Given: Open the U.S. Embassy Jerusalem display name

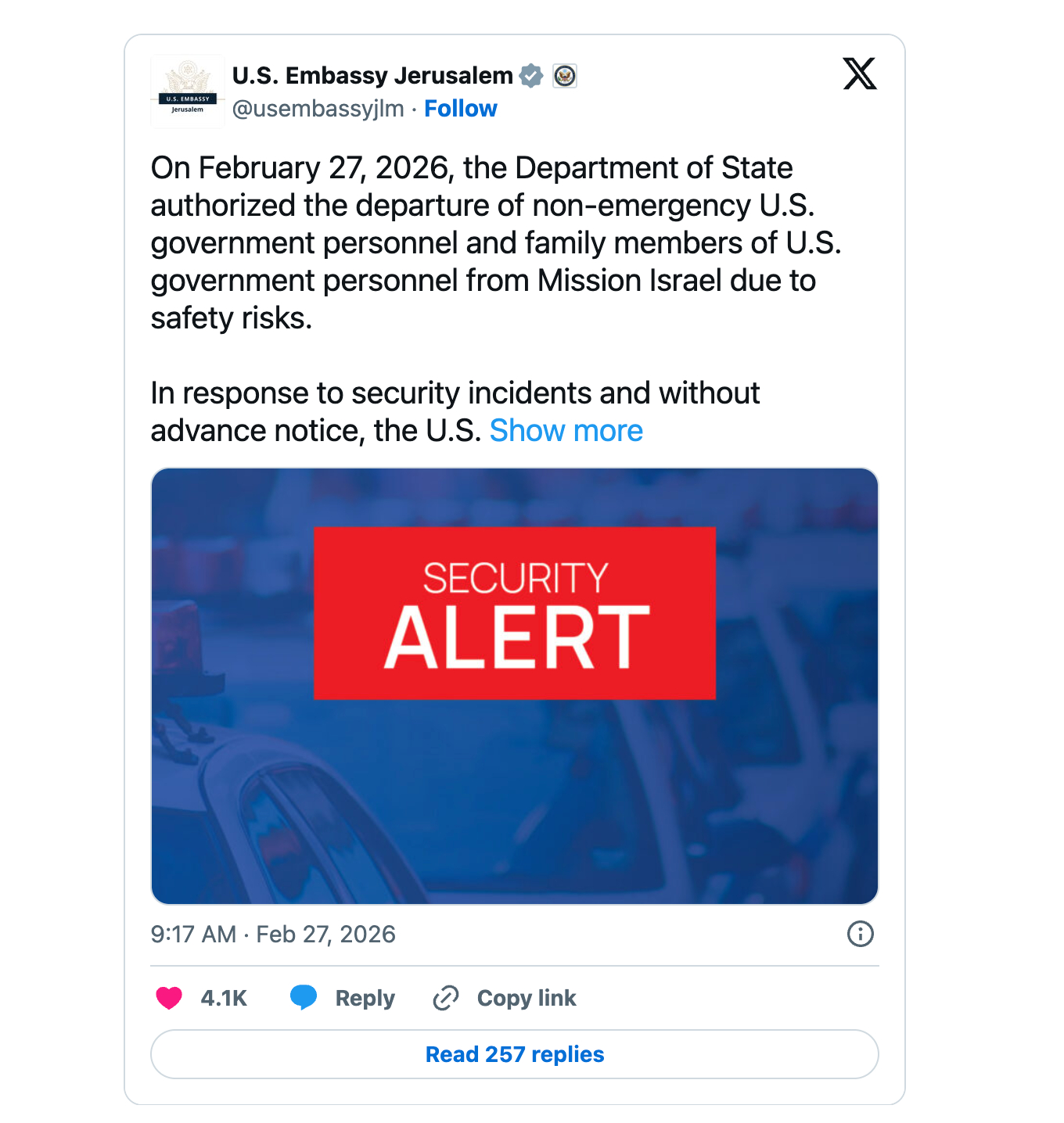Looking at the screenshot, I should 372,76.
